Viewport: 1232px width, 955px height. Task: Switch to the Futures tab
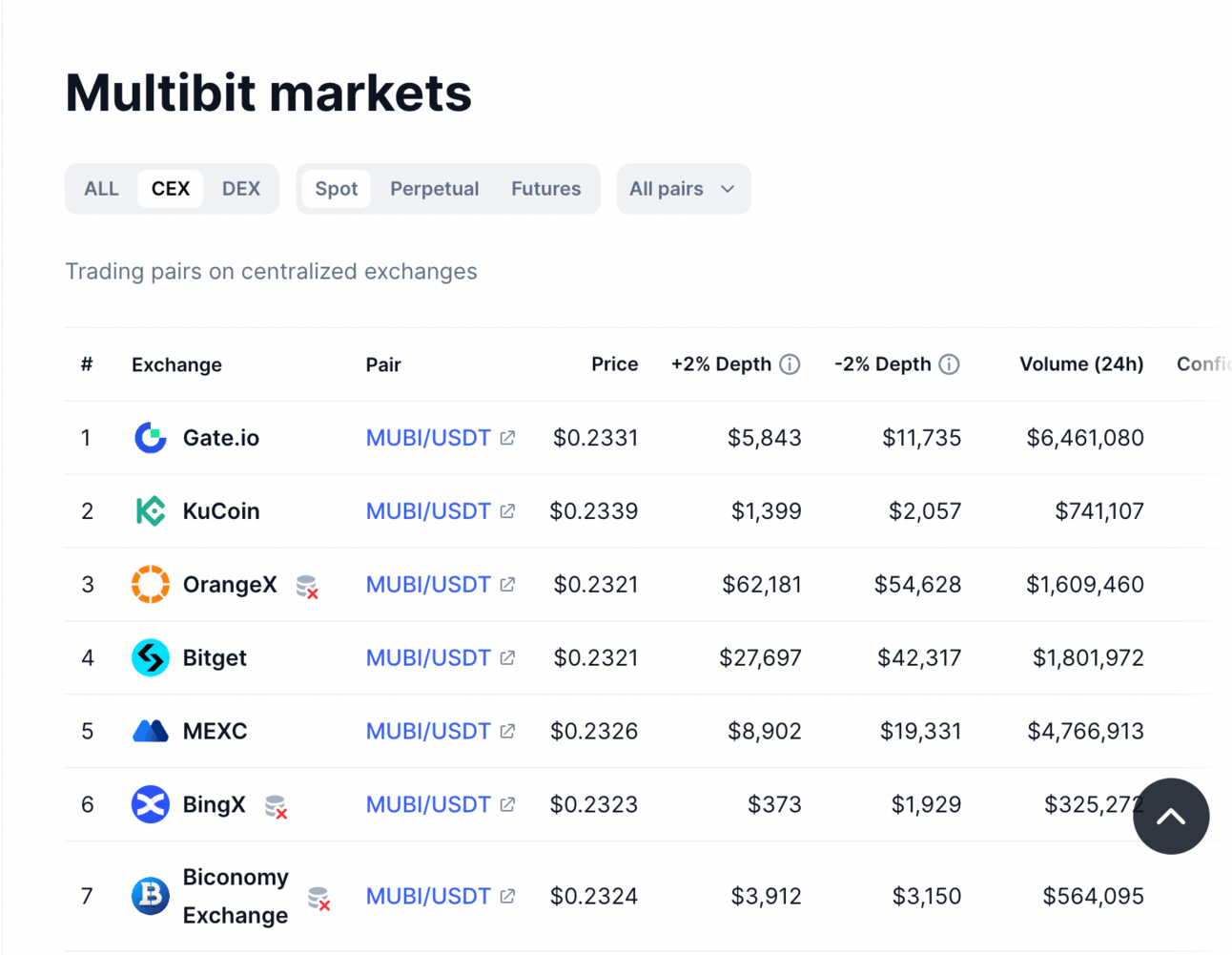pyautogui.click(x=545, y=189)
